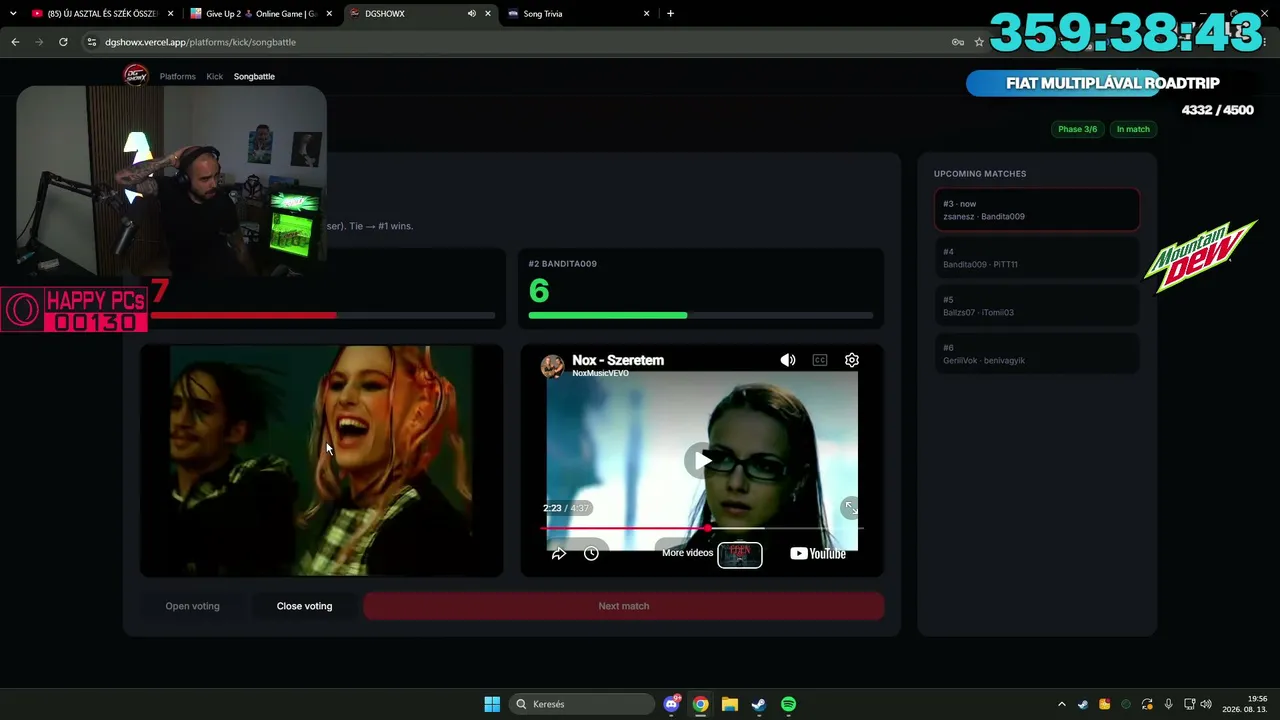1280x720 pixels.
Task: Click the microphone tray icon
Action: point(1168,704)
